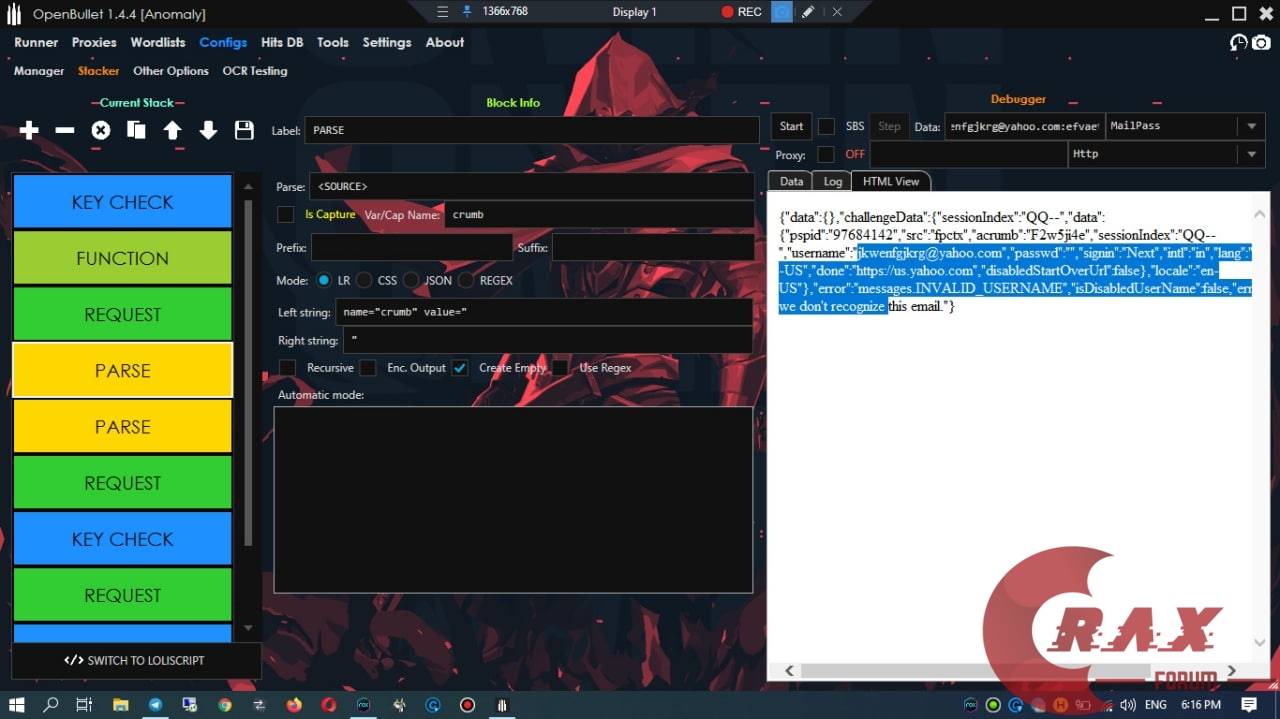Clone the selected block with the copy icon
Screen dimensions: 1280x719
[x=136, y=130]
